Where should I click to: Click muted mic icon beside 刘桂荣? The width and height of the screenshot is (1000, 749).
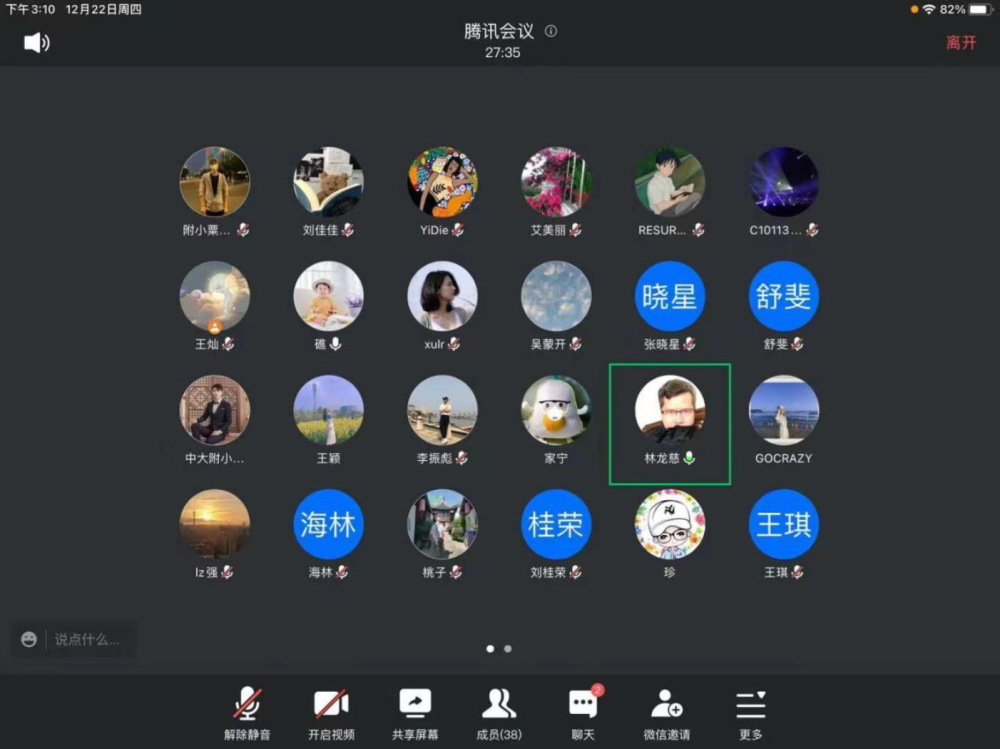[575, 572]
